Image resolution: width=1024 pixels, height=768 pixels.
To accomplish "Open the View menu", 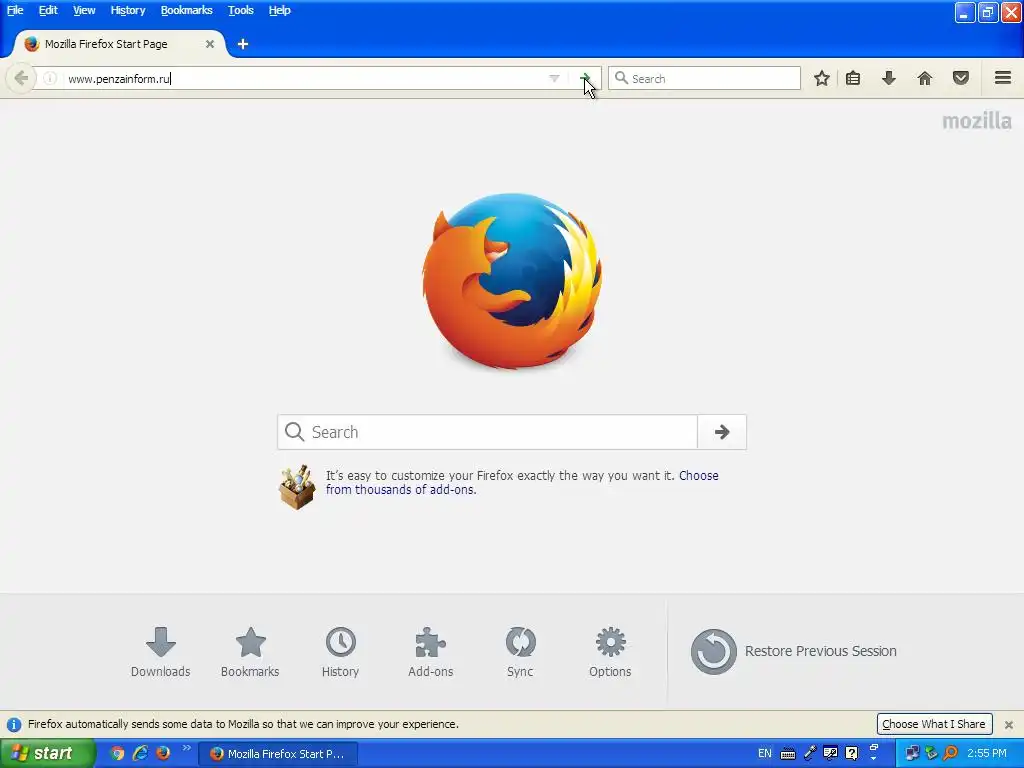I will pyautogui.click(x=84, y=10).
